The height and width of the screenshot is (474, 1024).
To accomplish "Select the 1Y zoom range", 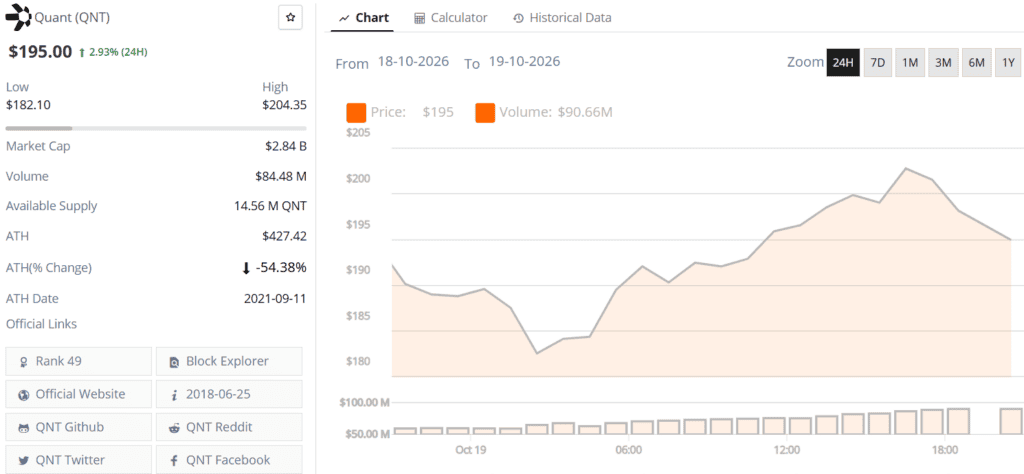I will [1008, 63].
